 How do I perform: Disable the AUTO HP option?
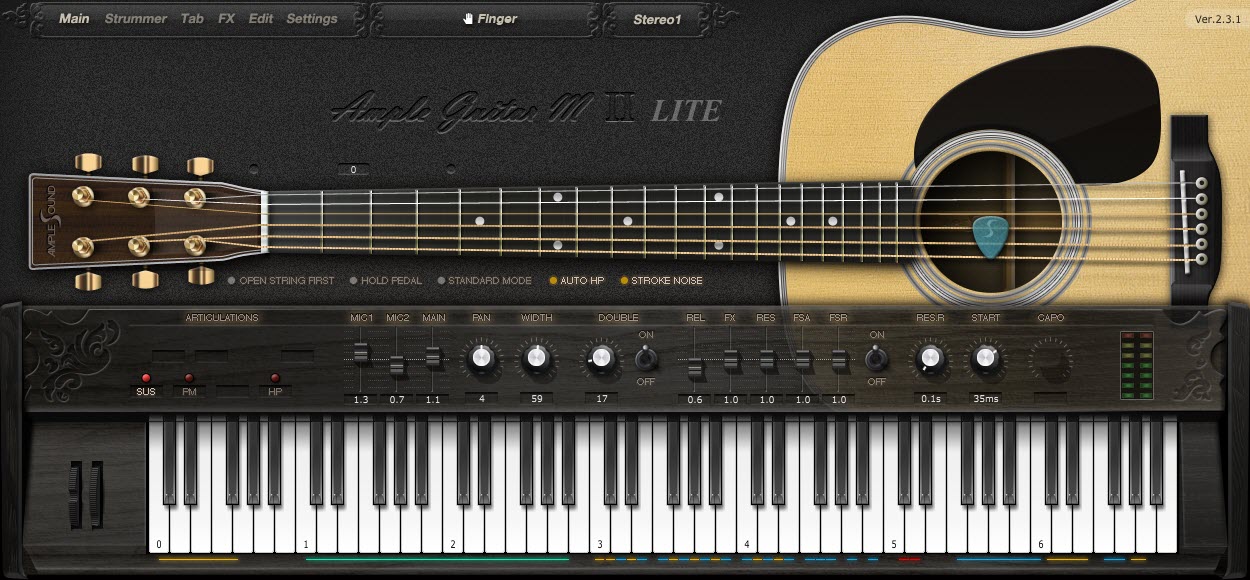pyautogui.click(x=576, y=281)
